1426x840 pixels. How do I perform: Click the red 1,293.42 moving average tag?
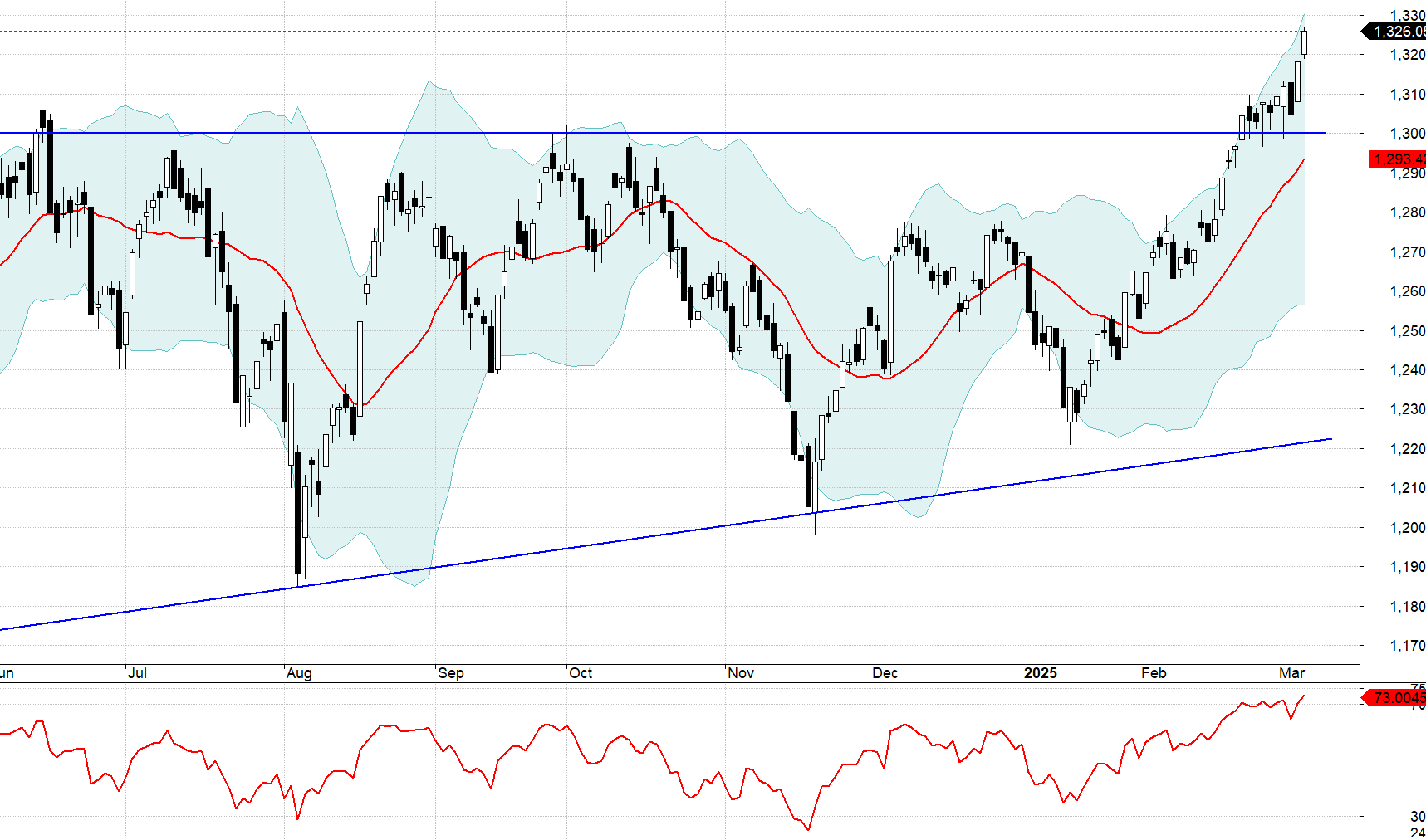[1398, 159]
